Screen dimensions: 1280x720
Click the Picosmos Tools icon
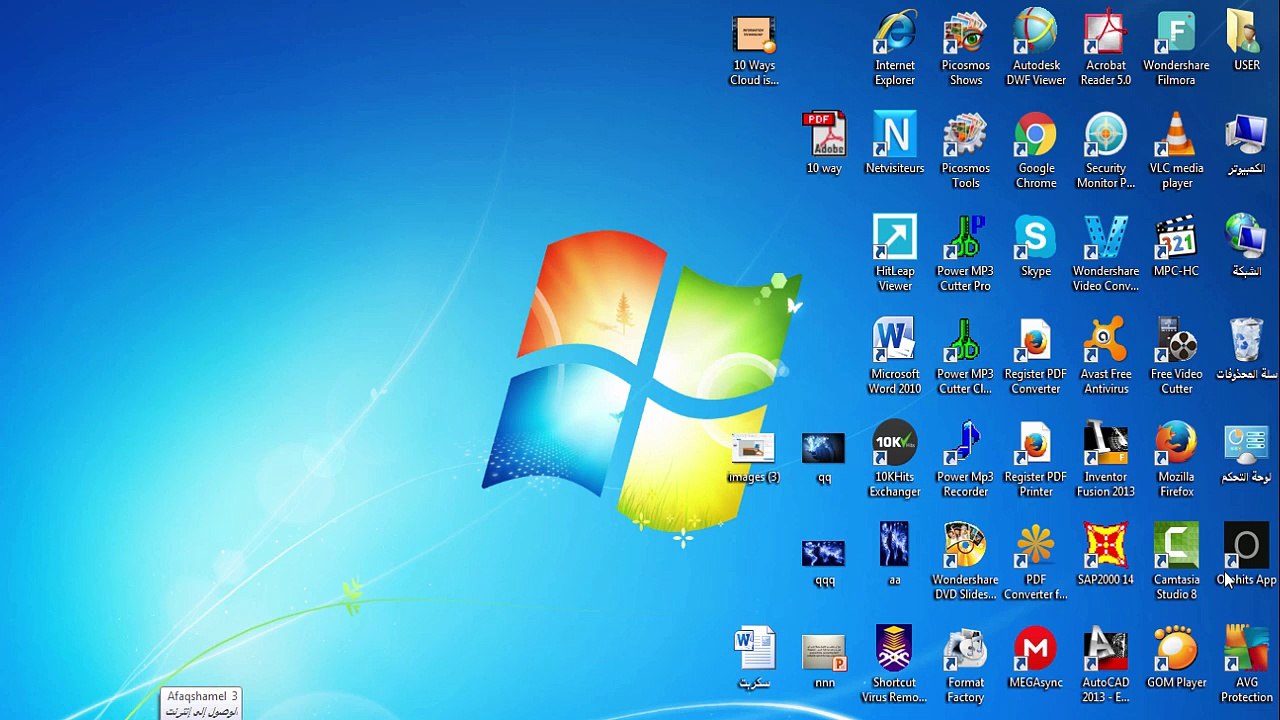(966, 152)
